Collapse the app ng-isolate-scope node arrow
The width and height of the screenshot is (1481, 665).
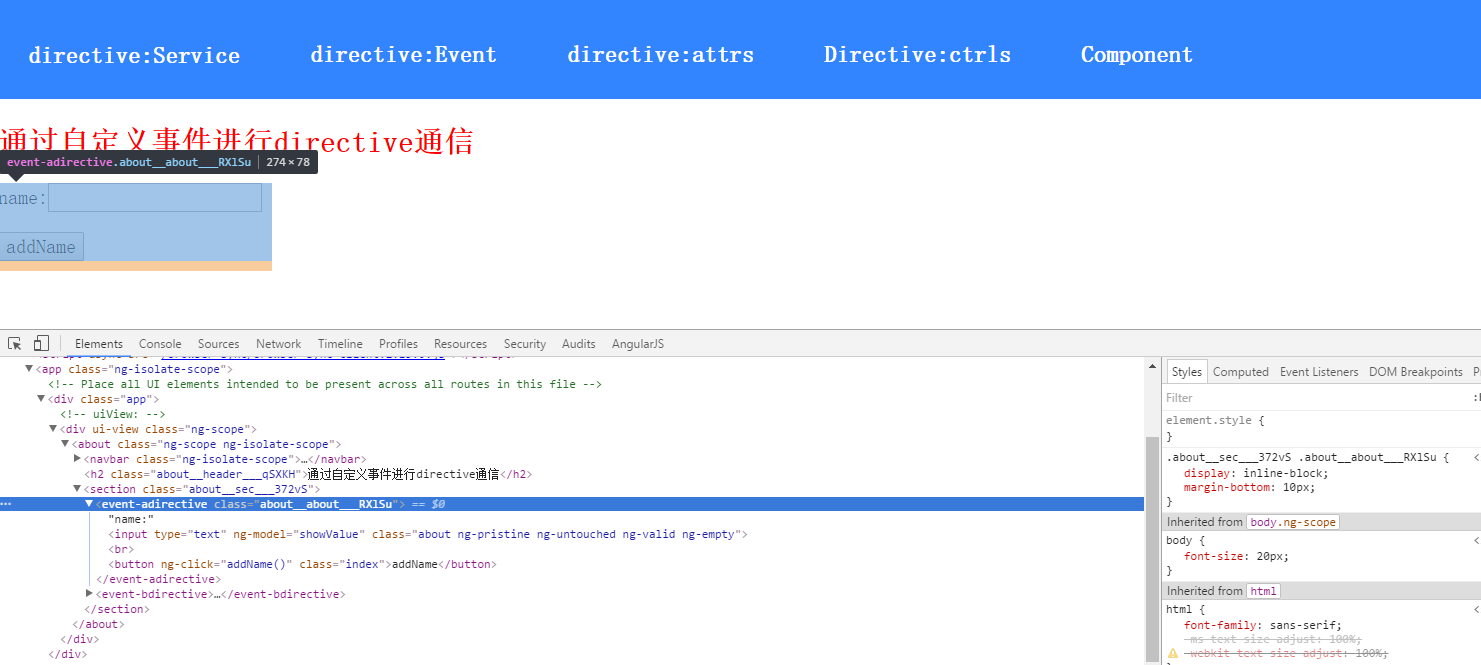click(29, 370)
